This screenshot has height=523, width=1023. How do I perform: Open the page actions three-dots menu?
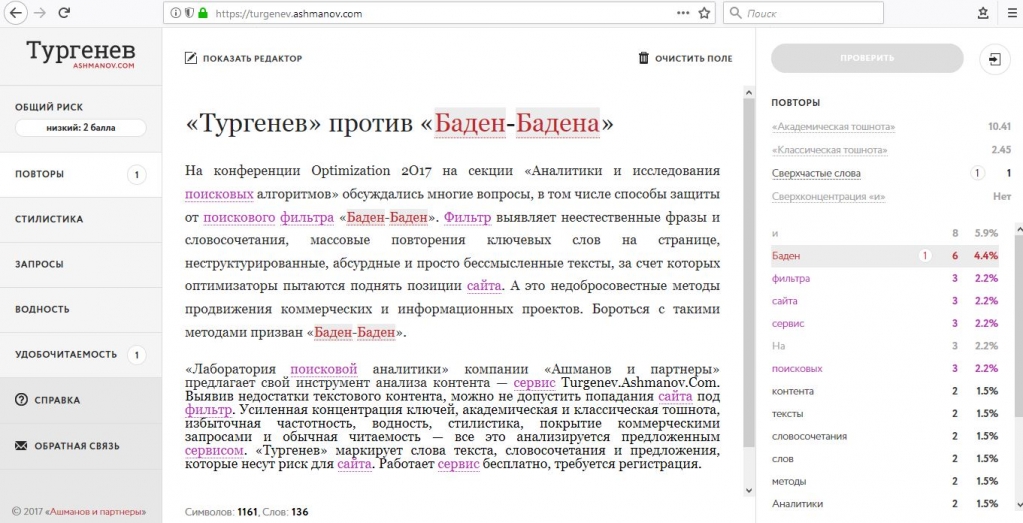tap(682, 13)
